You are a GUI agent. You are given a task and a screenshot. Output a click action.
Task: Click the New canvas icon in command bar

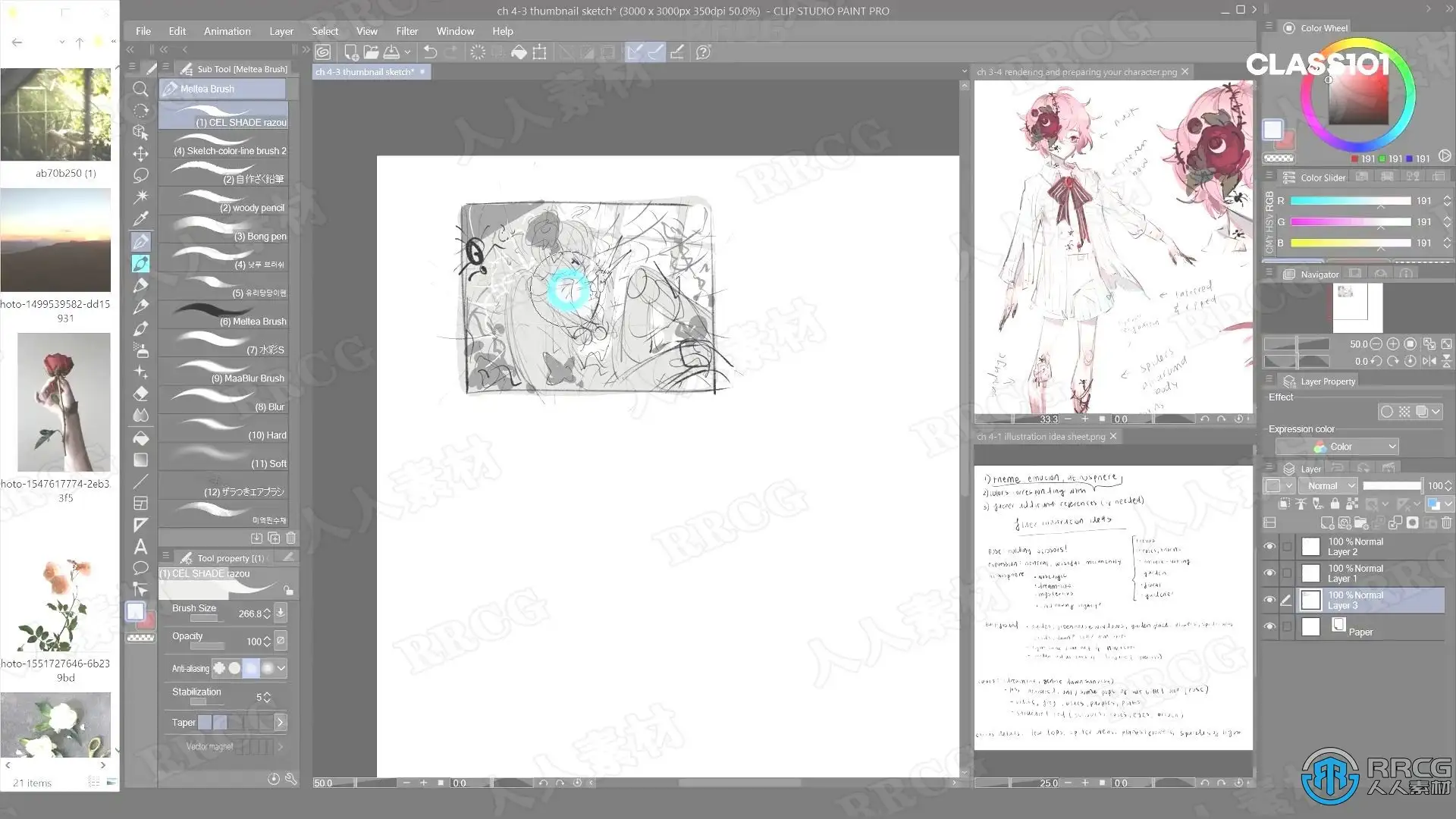(x=351, y=52)
